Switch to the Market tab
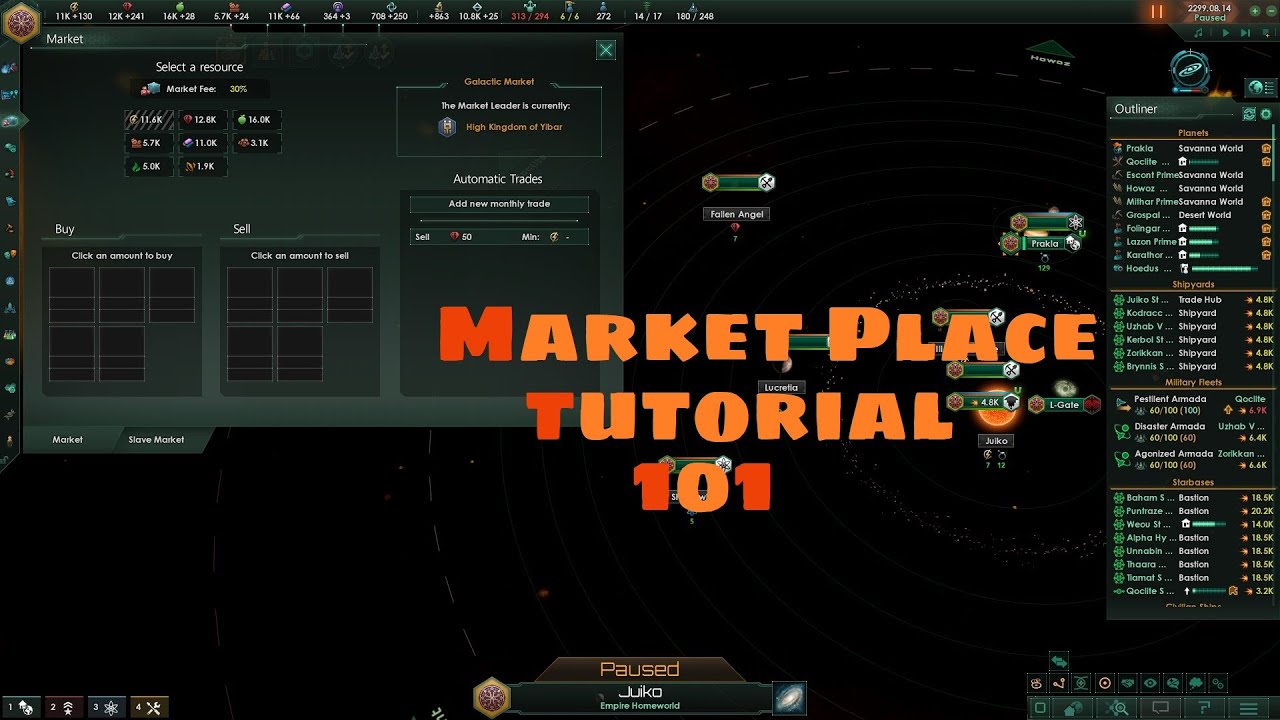Screen dimensions: 1280x720 click(x=67, y=440)
